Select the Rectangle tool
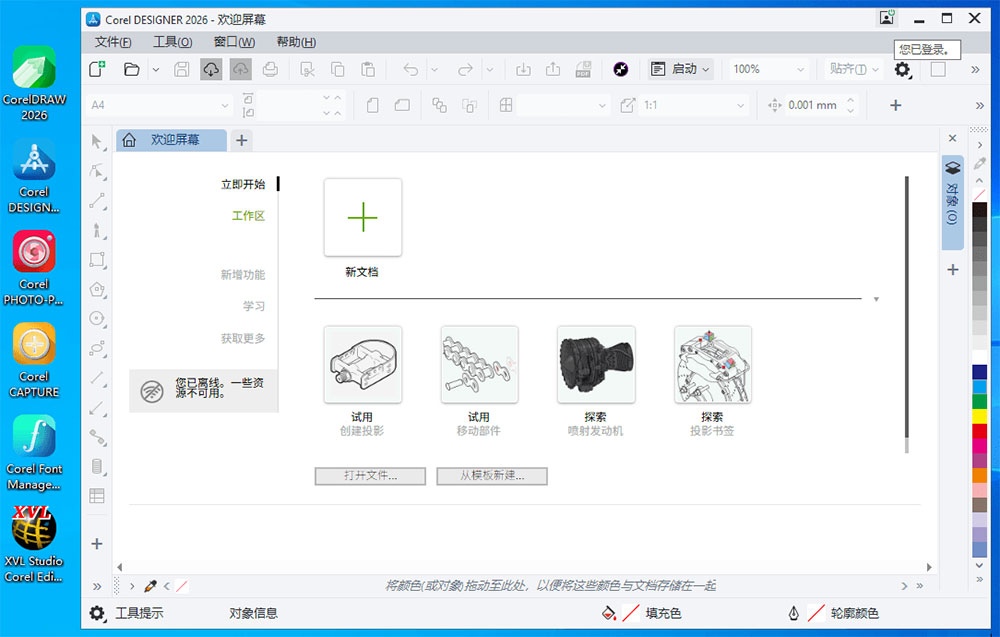This screenshot has width=1000, height=637. pos(97,260)
